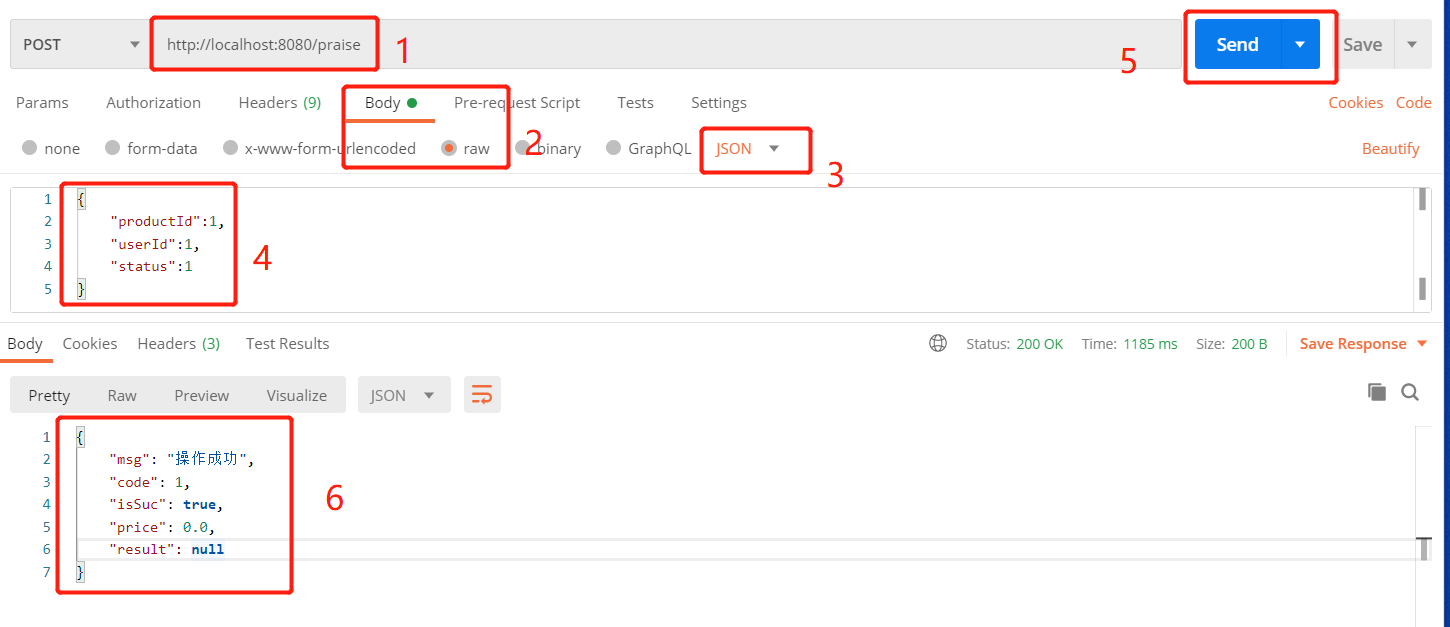Click the "code": 1 response line
The width and height of the screenshot is (1450, 627).
tap(150, 482)
